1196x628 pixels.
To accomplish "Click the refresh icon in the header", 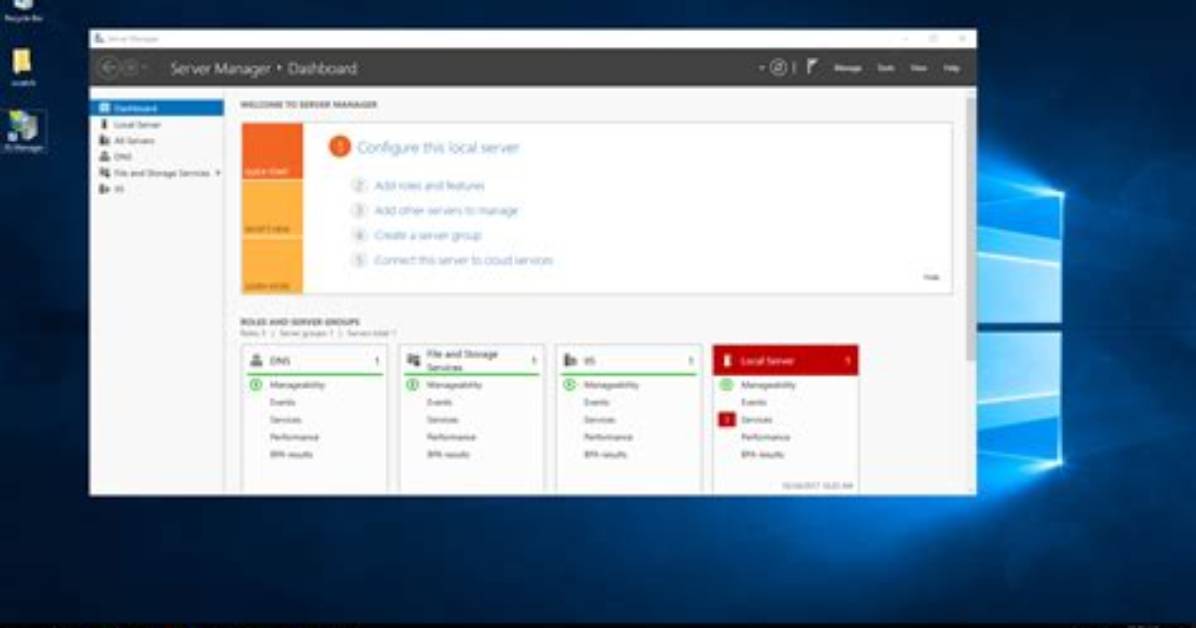I will click(778, 68).
